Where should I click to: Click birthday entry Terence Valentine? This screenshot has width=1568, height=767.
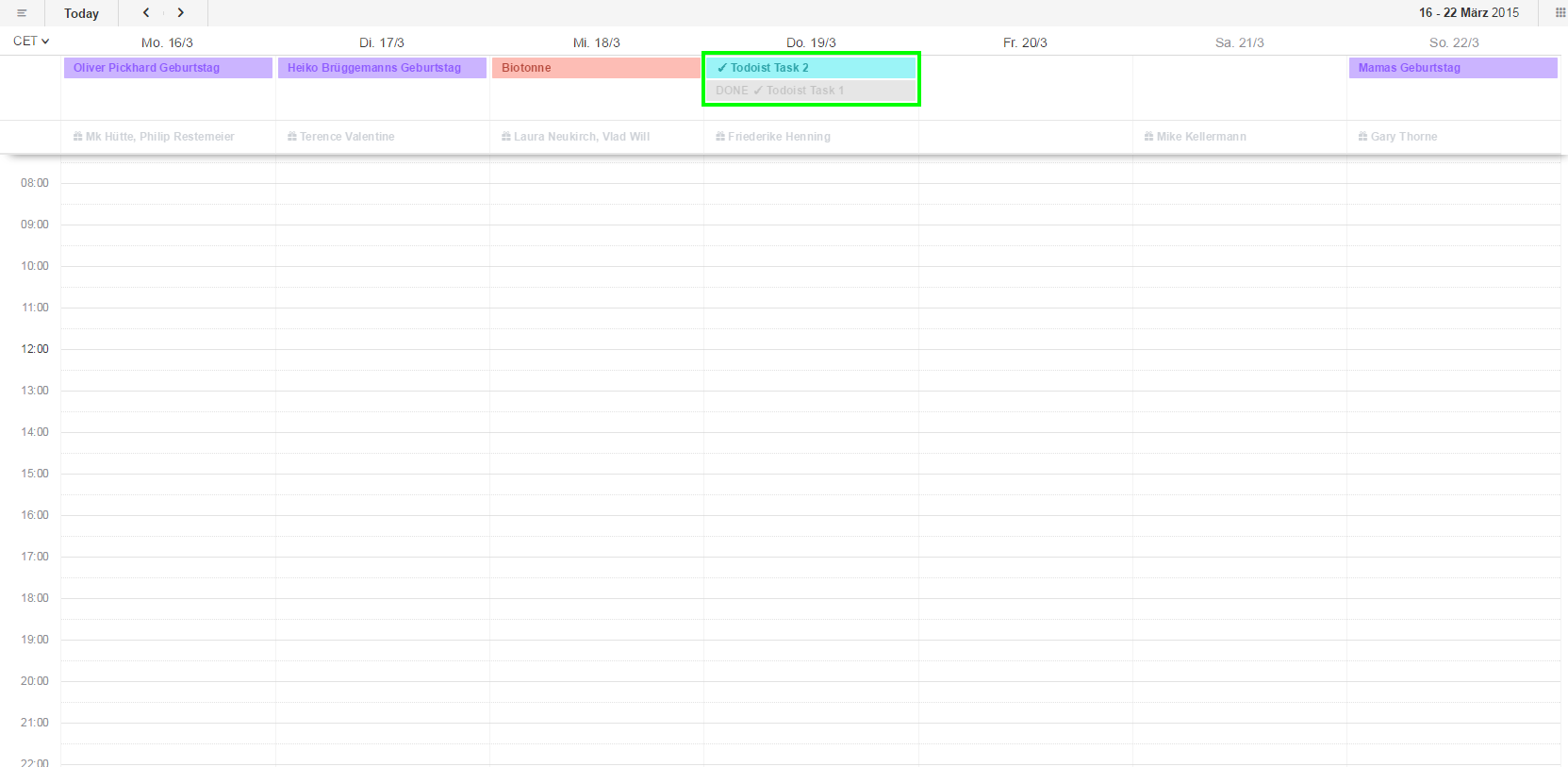pos(341,137)
